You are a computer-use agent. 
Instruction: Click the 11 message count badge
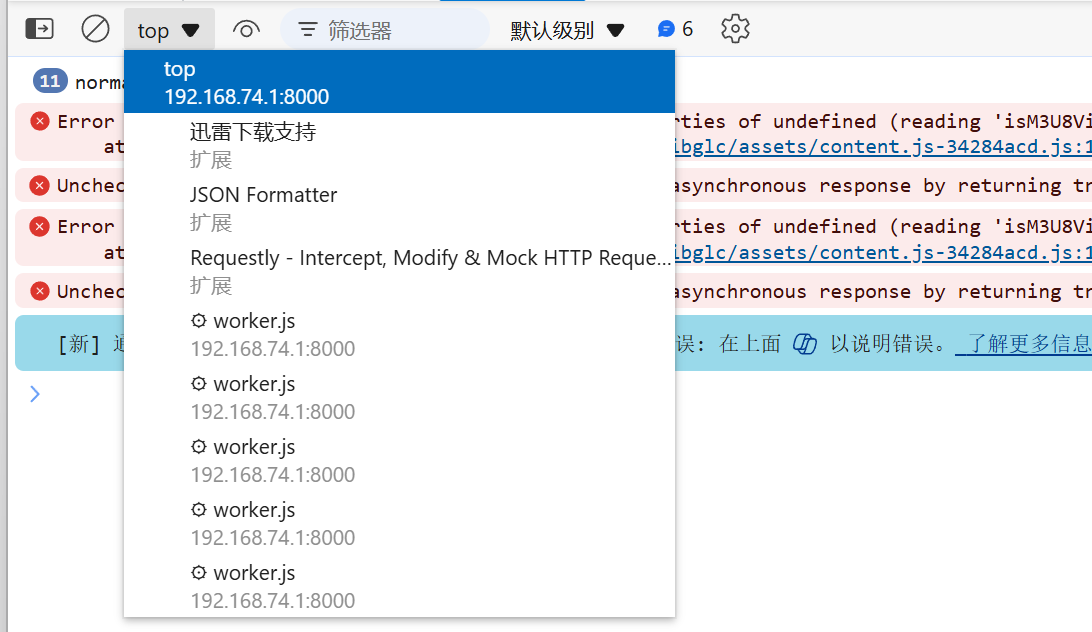pos(50,81)
